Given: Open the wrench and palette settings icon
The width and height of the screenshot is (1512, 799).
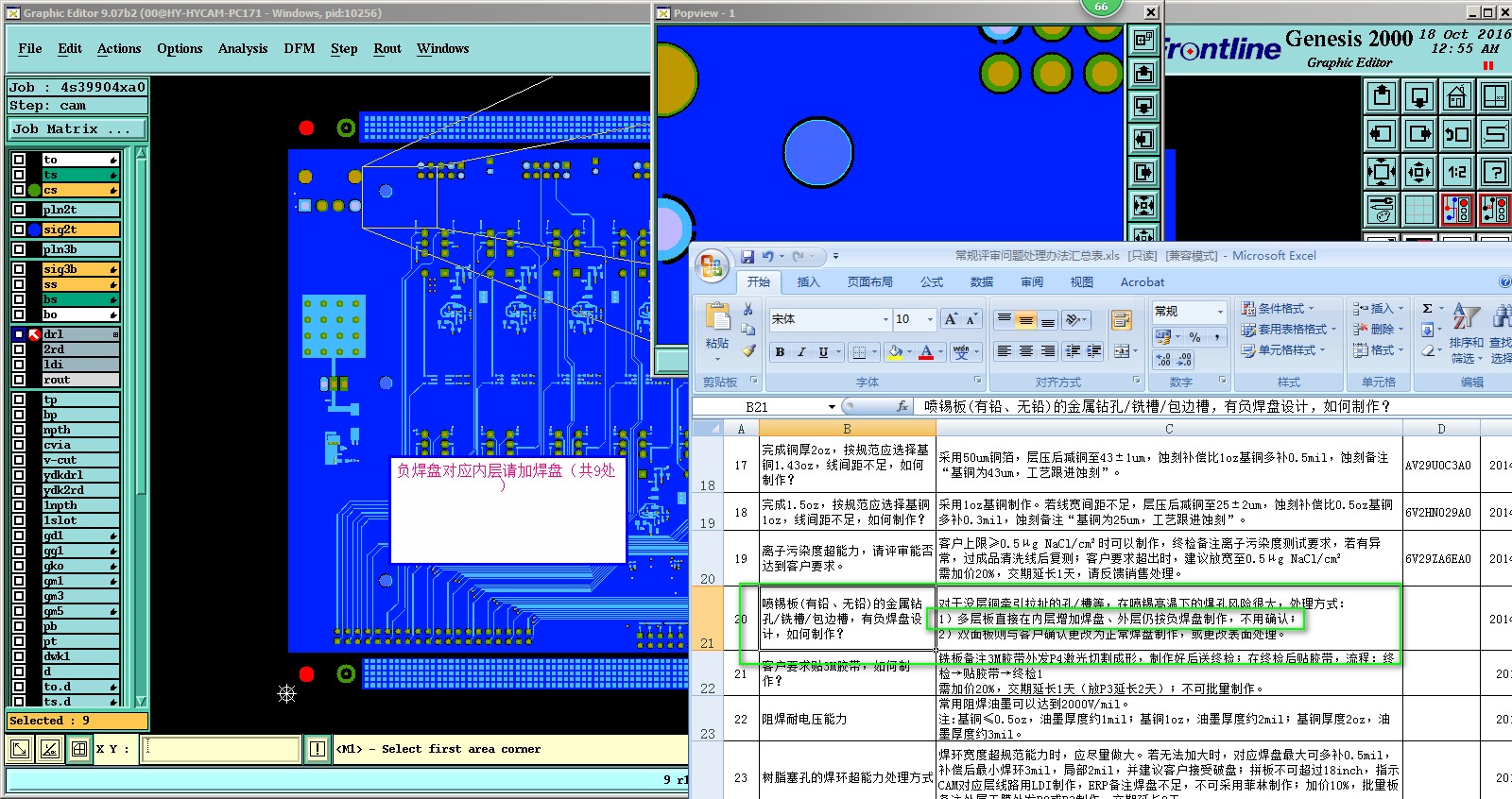Looking at the screenshot, I should tap(1382, 209).
